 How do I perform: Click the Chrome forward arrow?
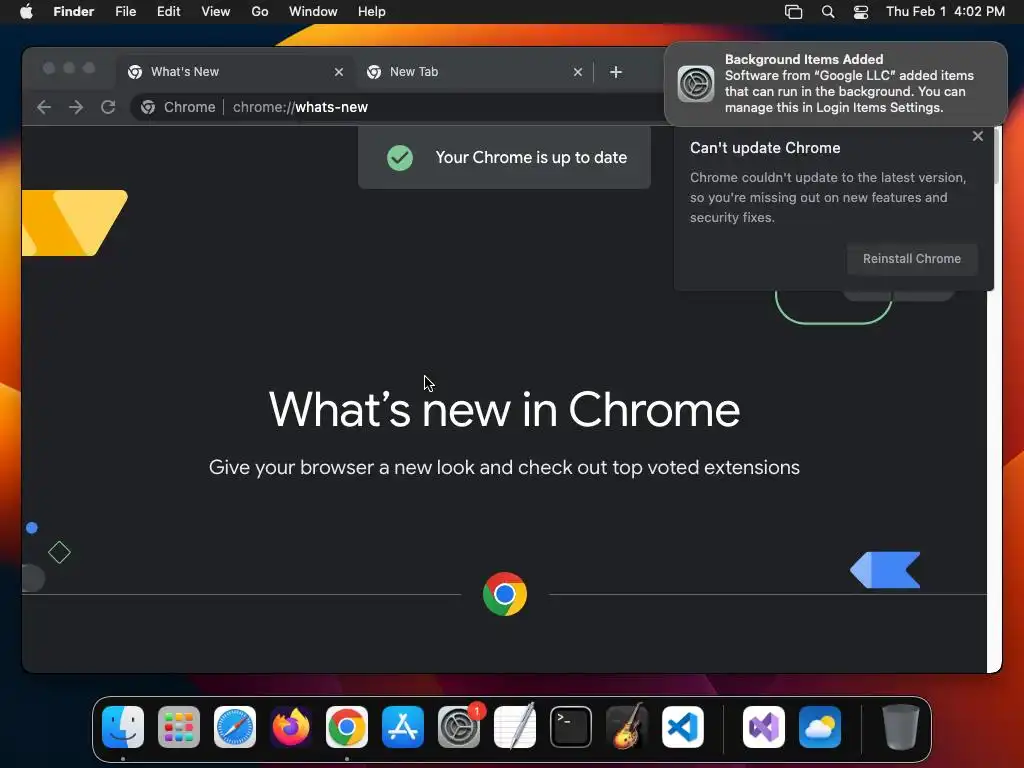[x=76, y=107]
